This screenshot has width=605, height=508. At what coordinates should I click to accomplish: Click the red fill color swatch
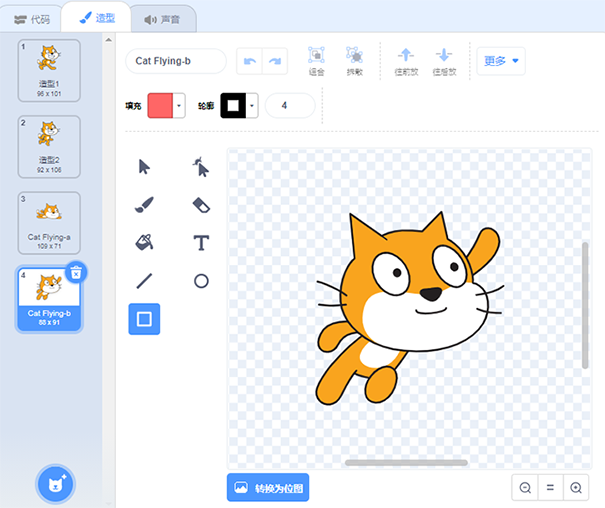(x=160, y=106)
